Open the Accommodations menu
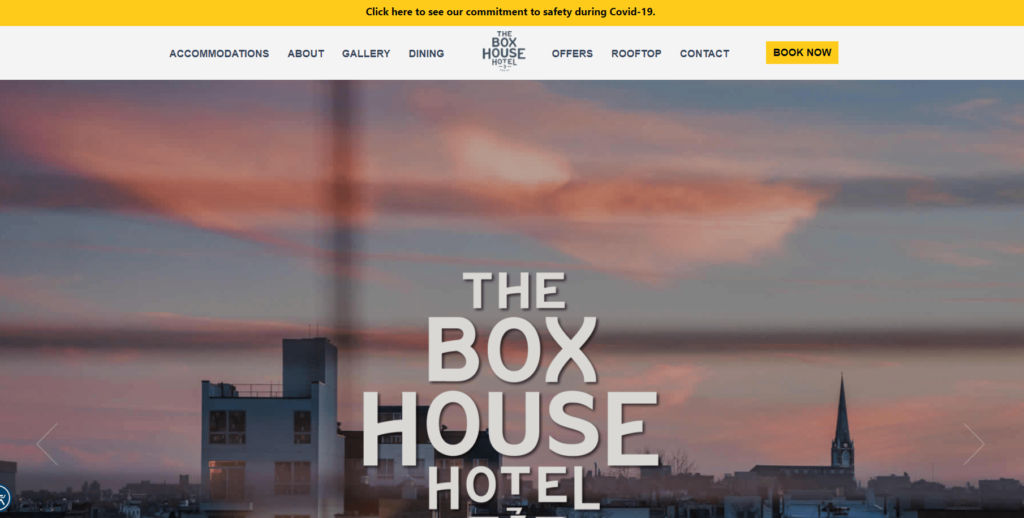The height and width of the screenshot is (518, 1024). (x=219, y=54)
